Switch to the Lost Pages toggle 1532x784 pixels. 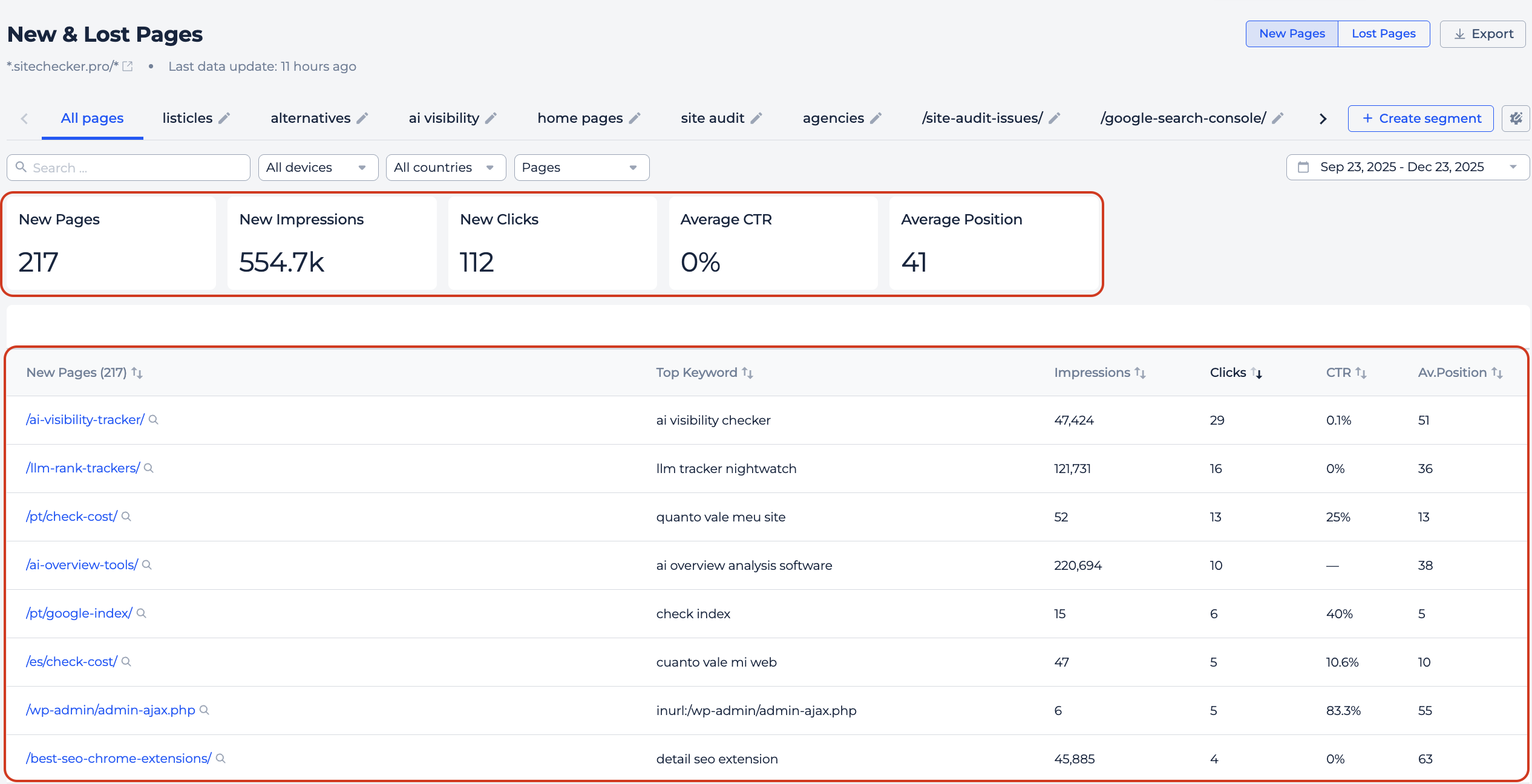(x=1383, y=34)
